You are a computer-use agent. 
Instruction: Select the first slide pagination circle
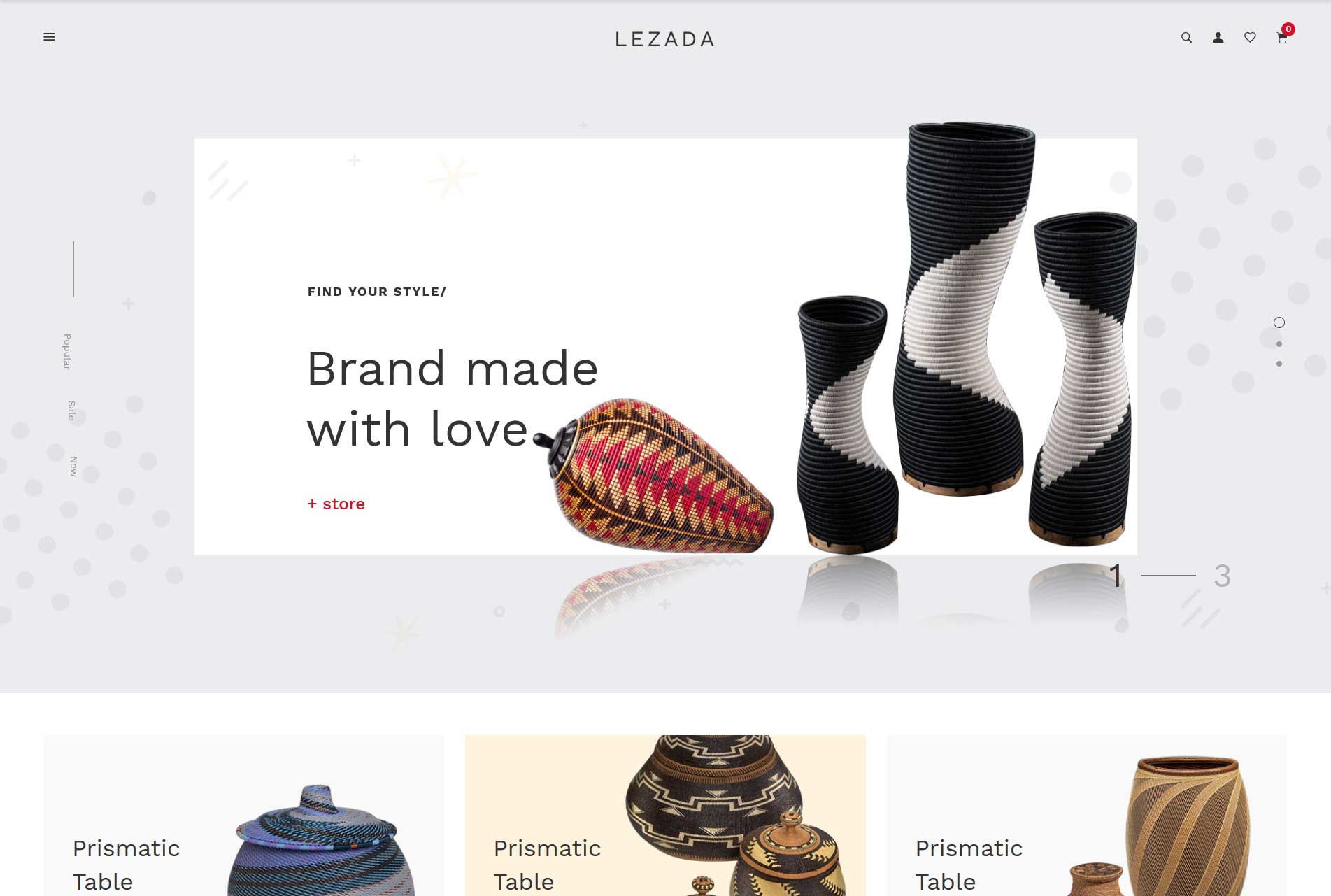tap(1279, 322)
